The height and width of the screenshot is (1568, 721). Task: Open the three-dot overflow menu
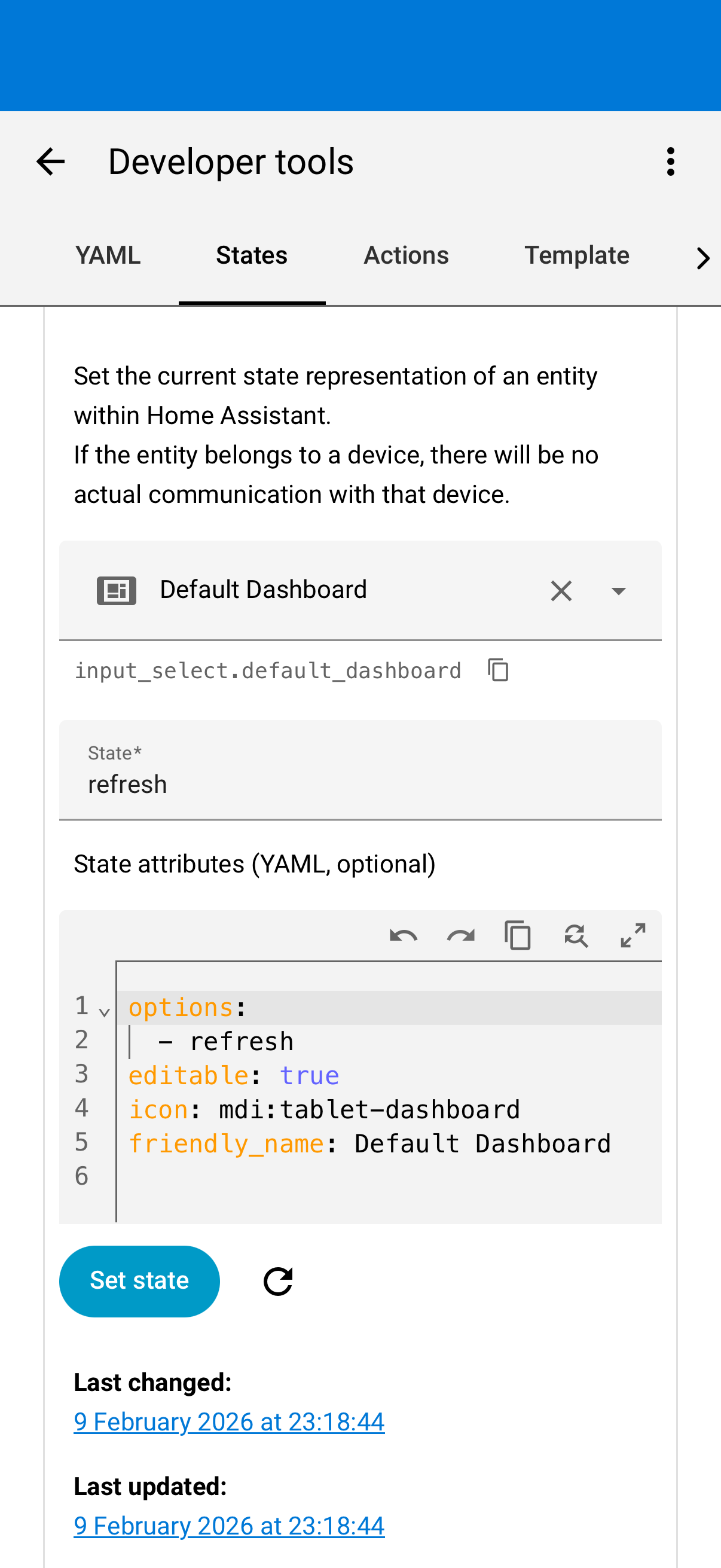pos(671,162)
